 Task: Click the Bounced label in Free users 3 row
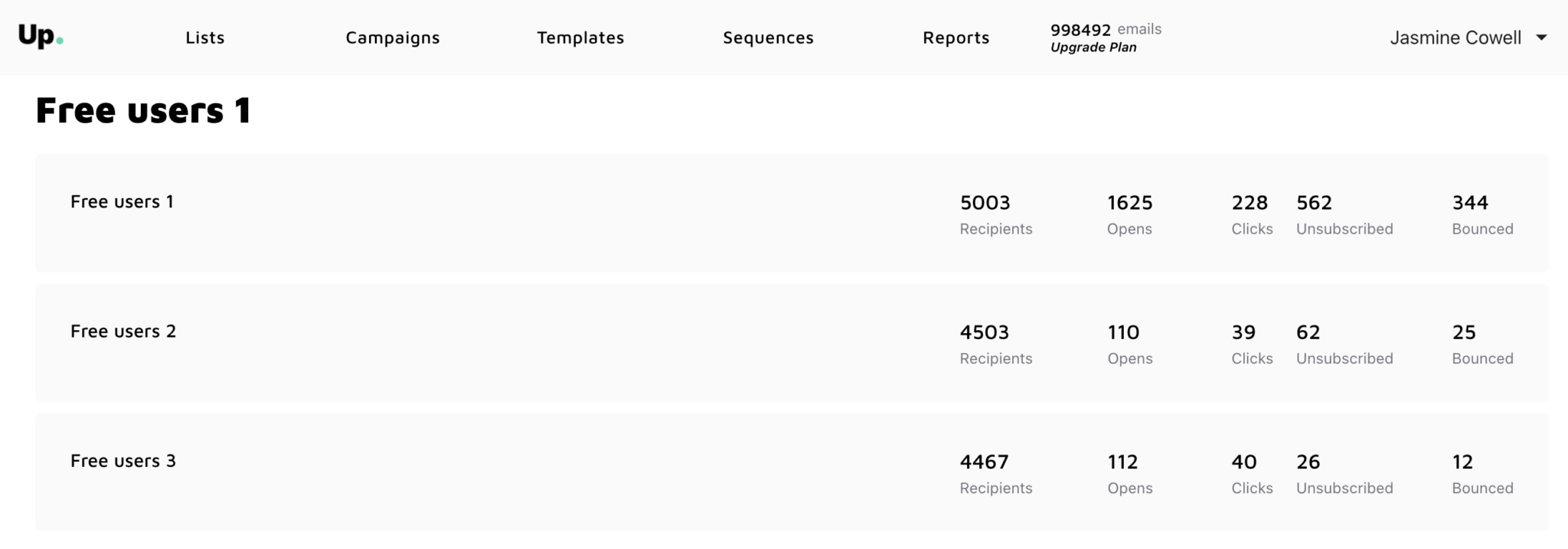(x=1482, y=488)
